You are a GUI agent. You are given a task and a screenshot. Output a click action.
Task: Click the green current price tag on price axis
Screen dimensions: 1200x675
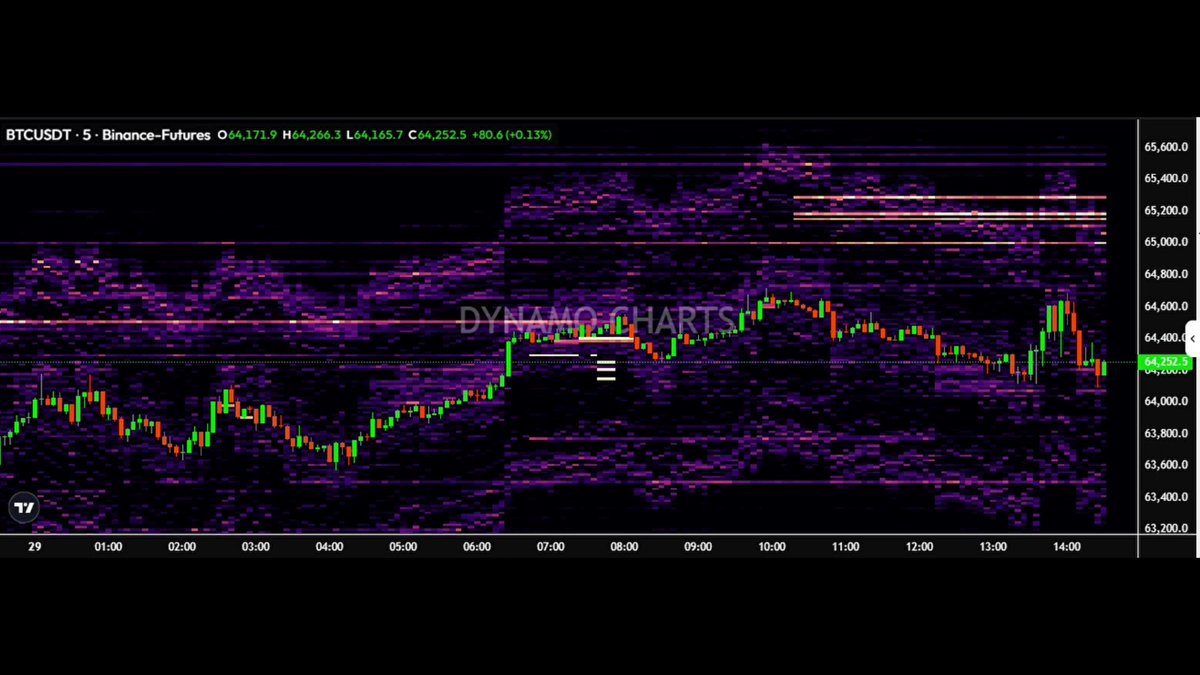pos(1166,362)
